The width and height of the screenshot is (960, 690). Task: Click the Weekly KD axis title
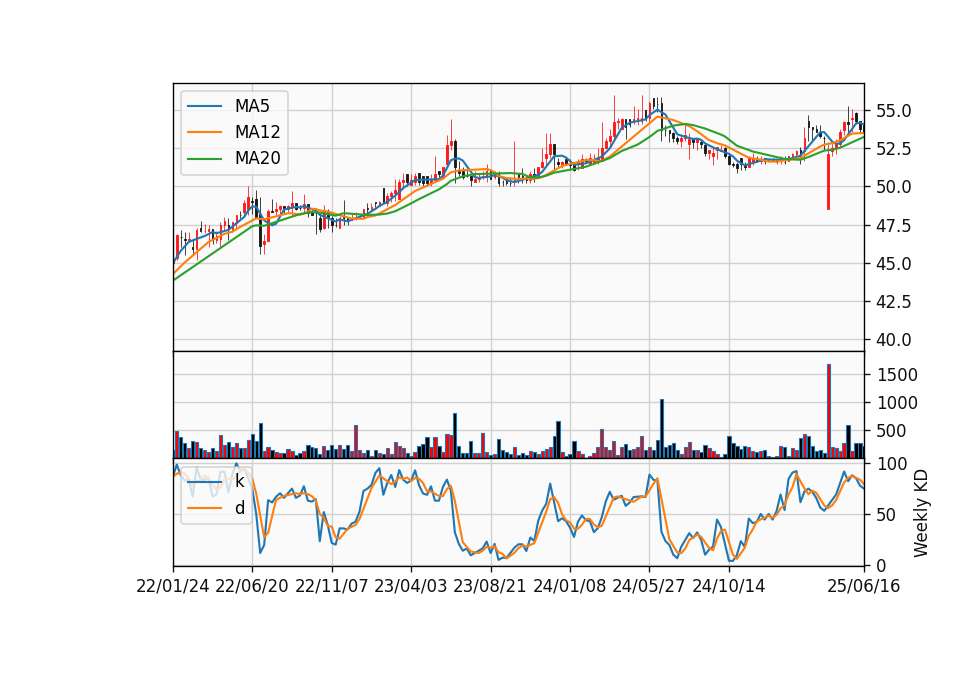click(x=920, y=514)
